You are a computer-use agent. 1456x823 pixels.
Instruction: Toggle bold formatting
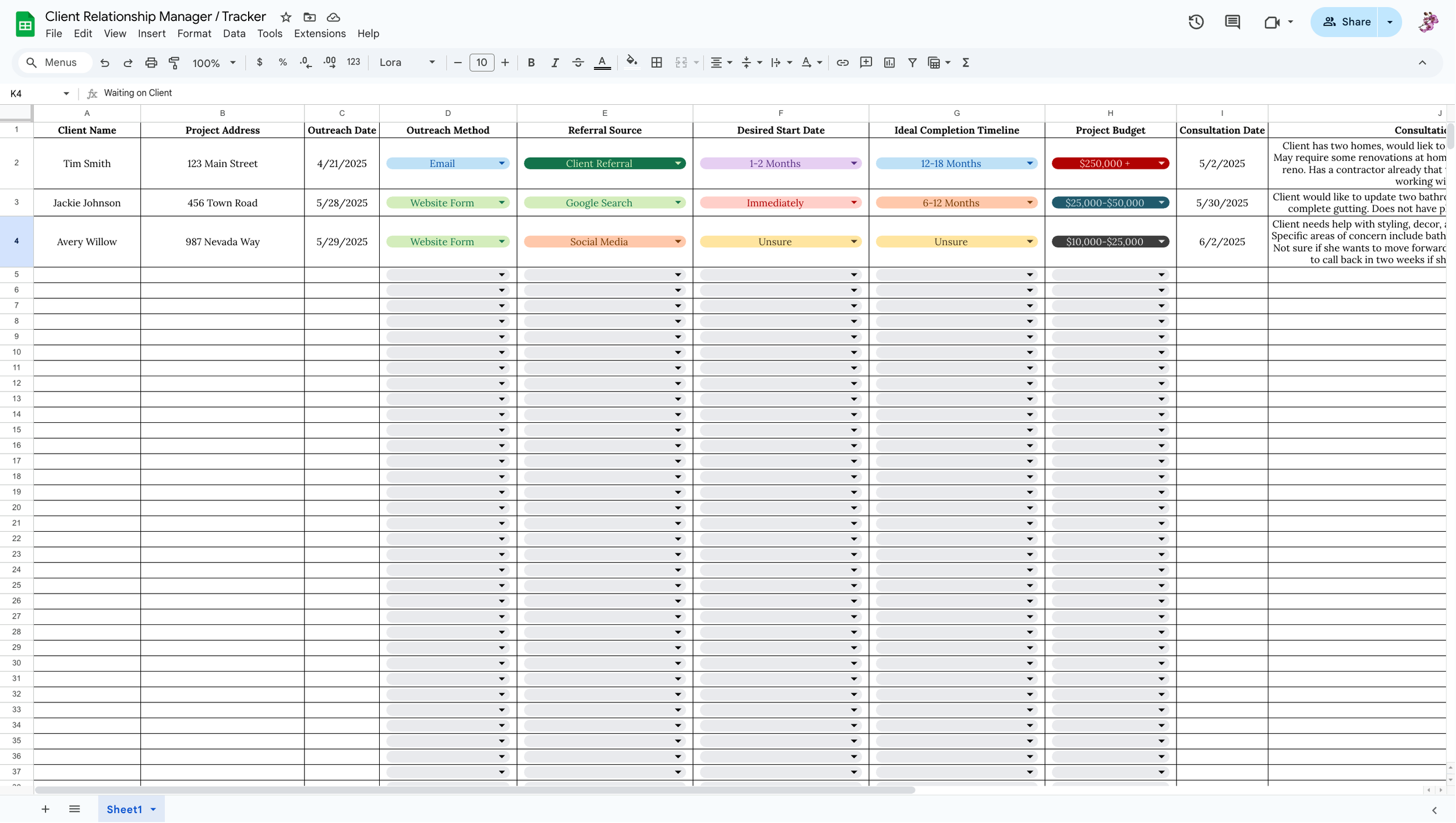(x=531, y=63)
